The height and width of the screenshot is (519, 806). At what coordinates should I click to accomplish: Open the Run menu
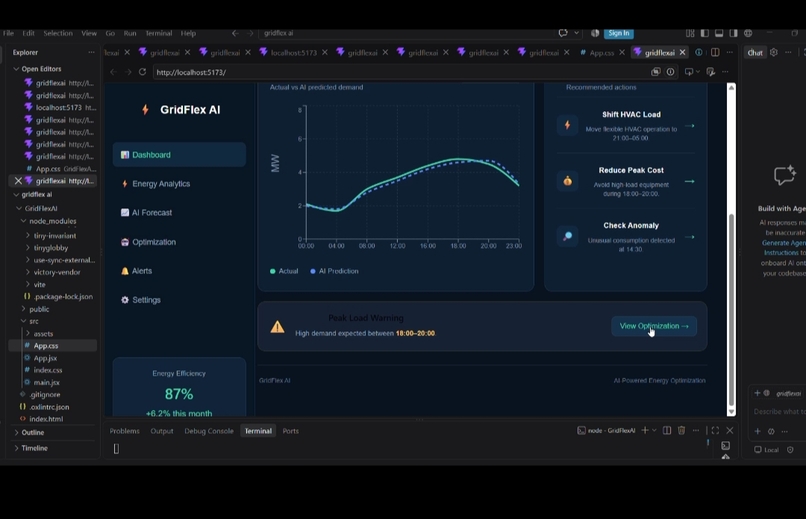[x=130, y=33]
